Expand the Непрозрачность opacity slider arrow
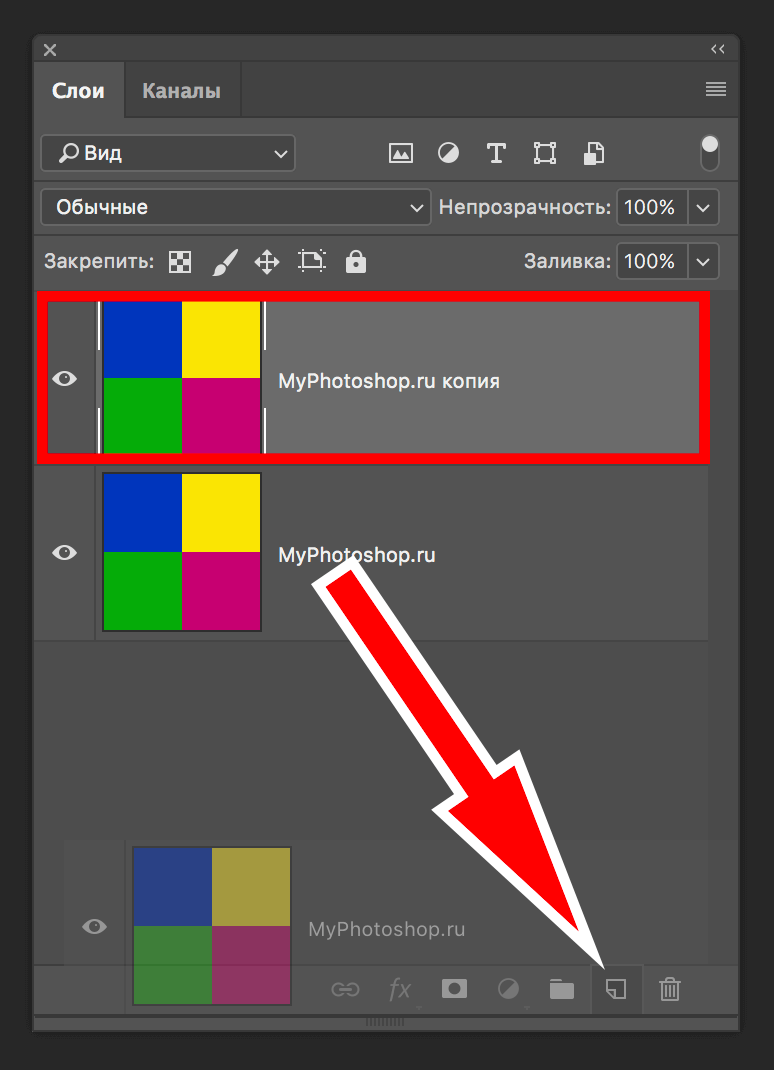Image resolution: width=774 pixels, height=1070 pixels. [x=704, y=207]
